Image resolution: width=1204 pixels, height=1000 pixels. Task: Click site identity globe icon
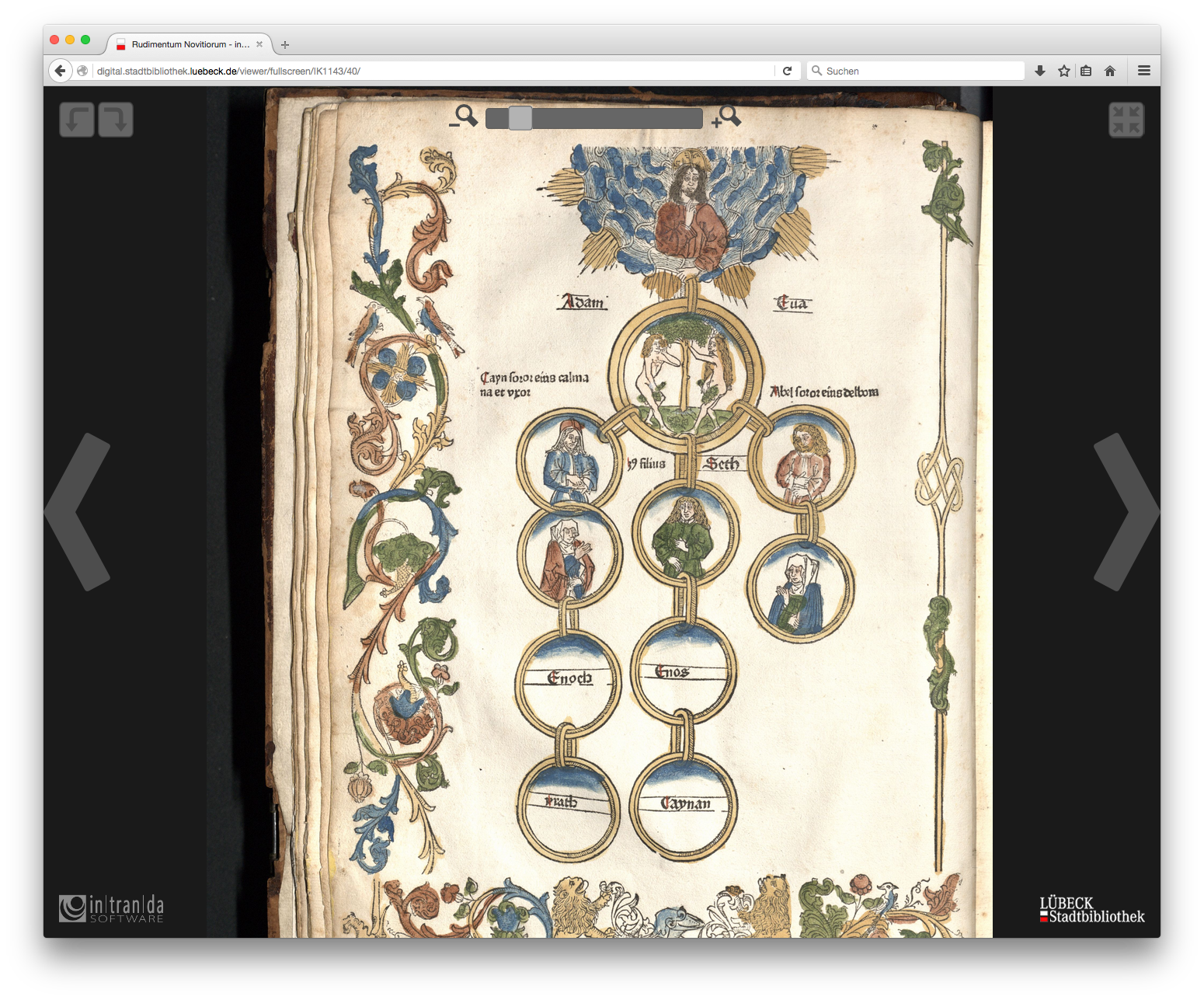click(x=82, y=71)
